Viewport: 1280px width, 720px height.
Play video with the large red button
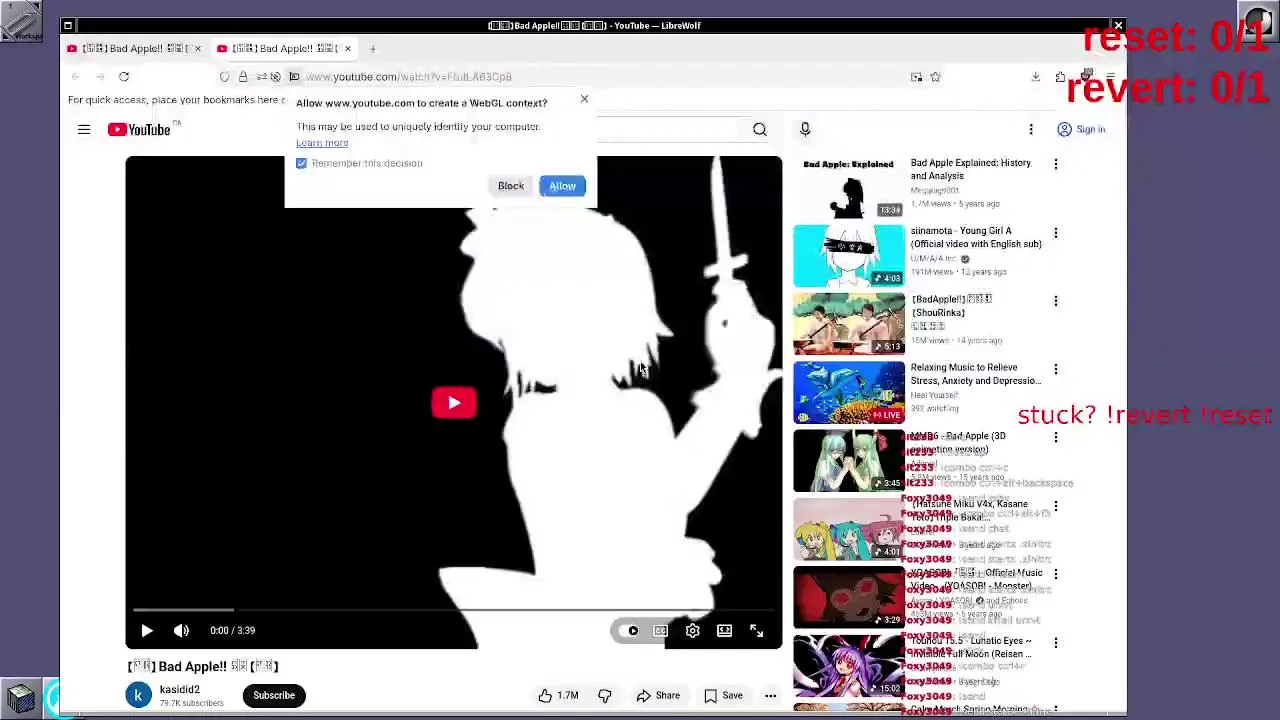point(454,403)
